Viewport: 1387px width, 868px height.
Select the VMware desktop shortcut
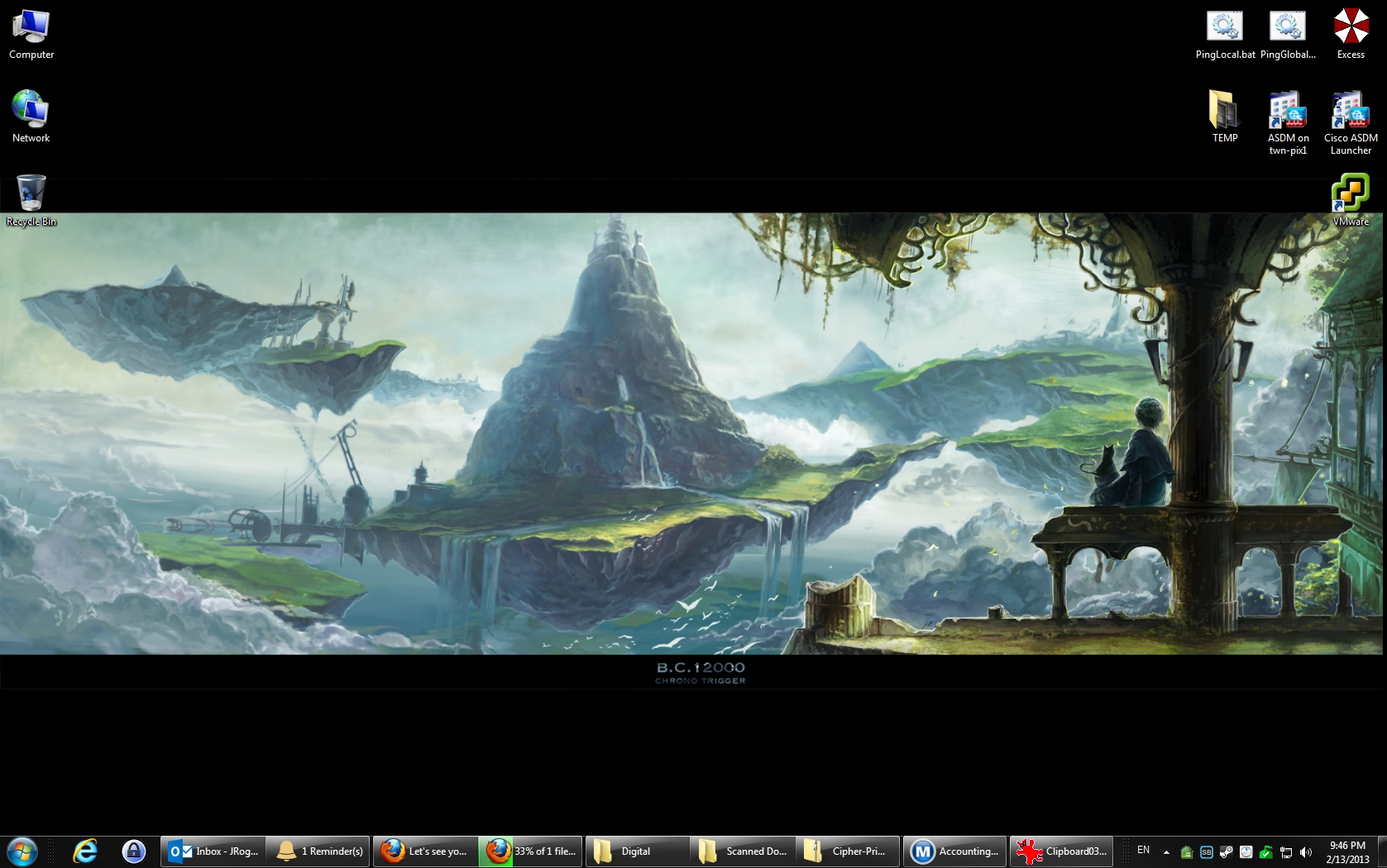(x=1351, y=200)
